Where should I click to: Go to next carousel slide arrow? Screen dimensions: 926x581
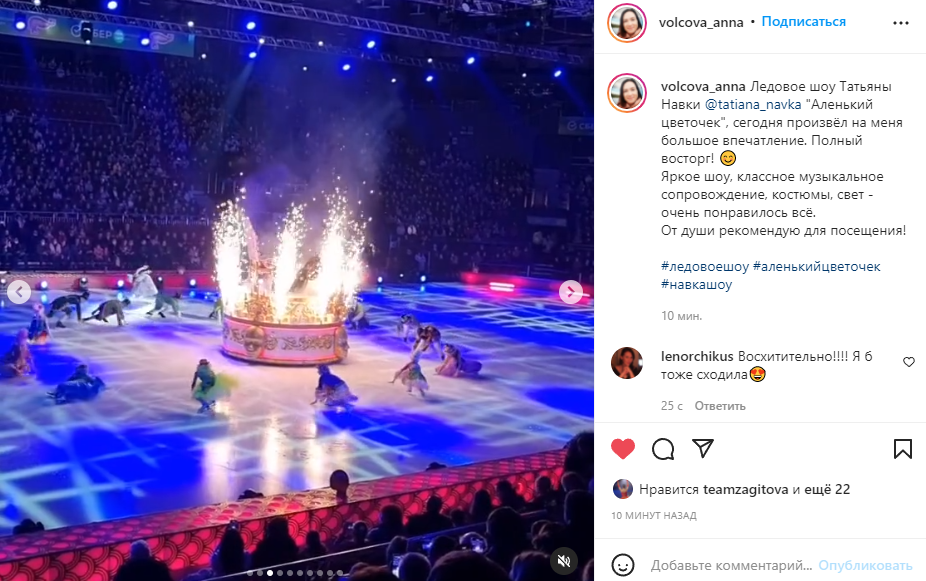click(x=570, y=292)
